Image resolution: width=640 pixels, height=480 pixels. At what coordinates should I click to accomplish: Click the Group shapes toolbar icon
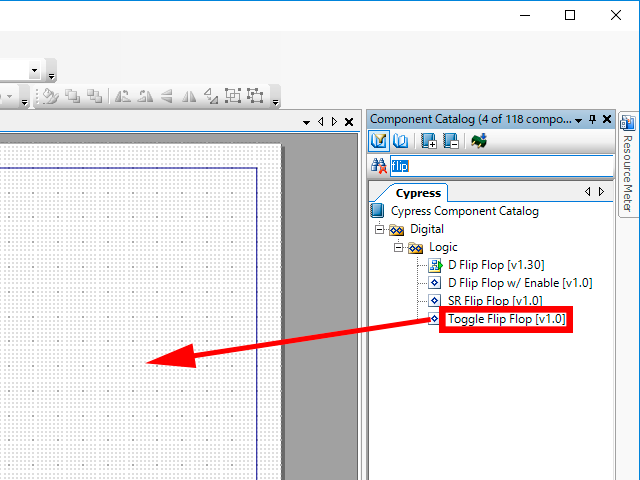pos(233,96)
